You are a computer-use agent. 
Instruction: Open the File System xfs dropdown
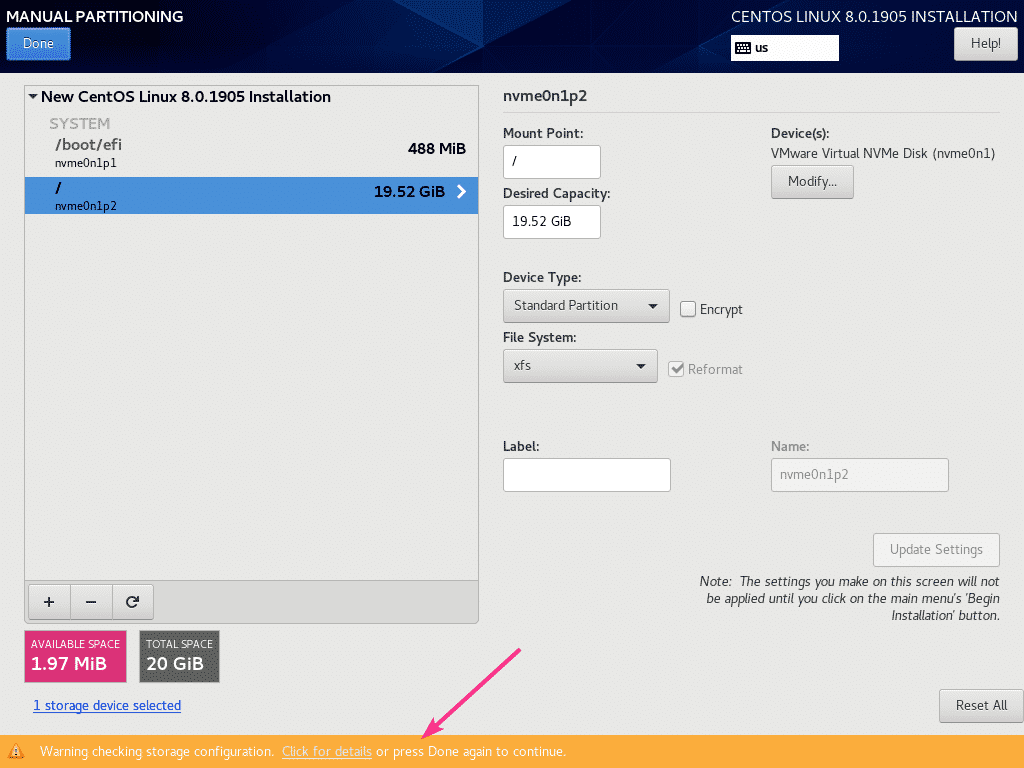tap(579, 366)
